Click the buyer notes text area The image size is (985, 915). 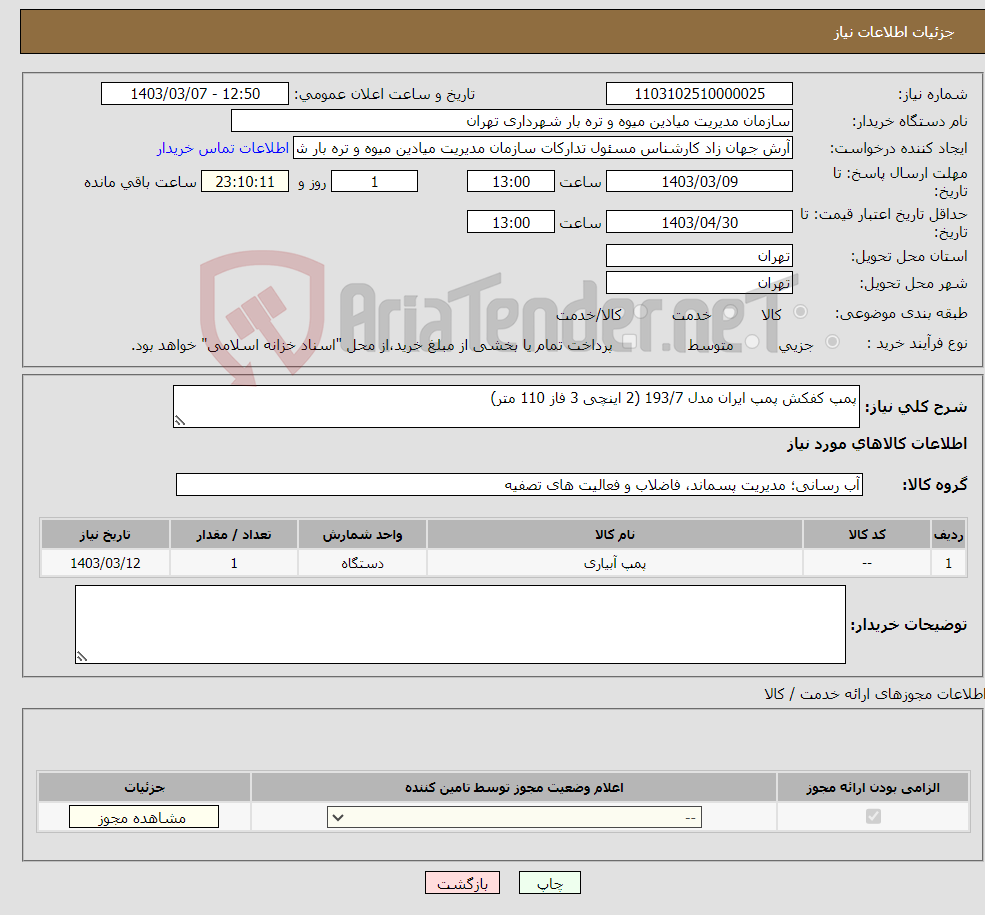tap(460, 624)
